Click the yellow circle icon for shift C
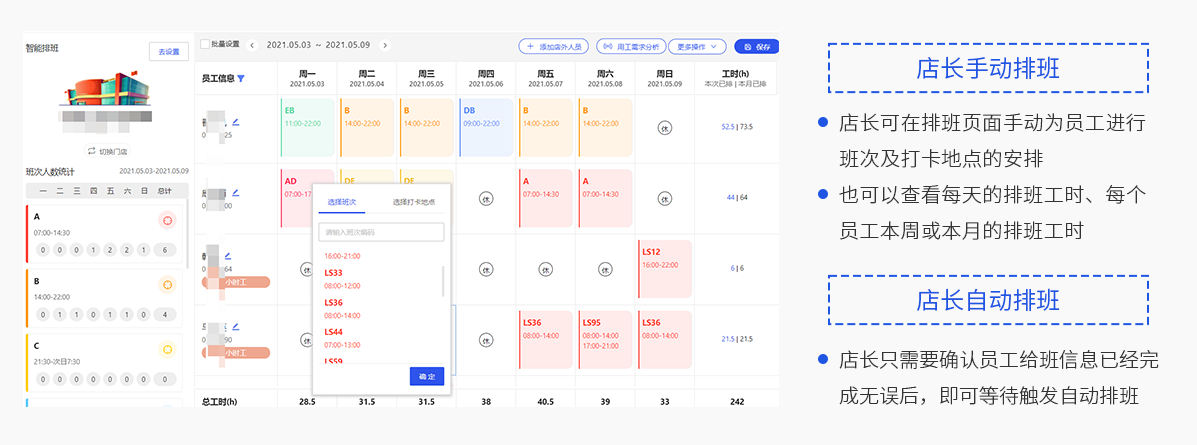Image resolution: width=1197 pixels, height=445 pixels. pyautogui.click(x=167, y=349)
